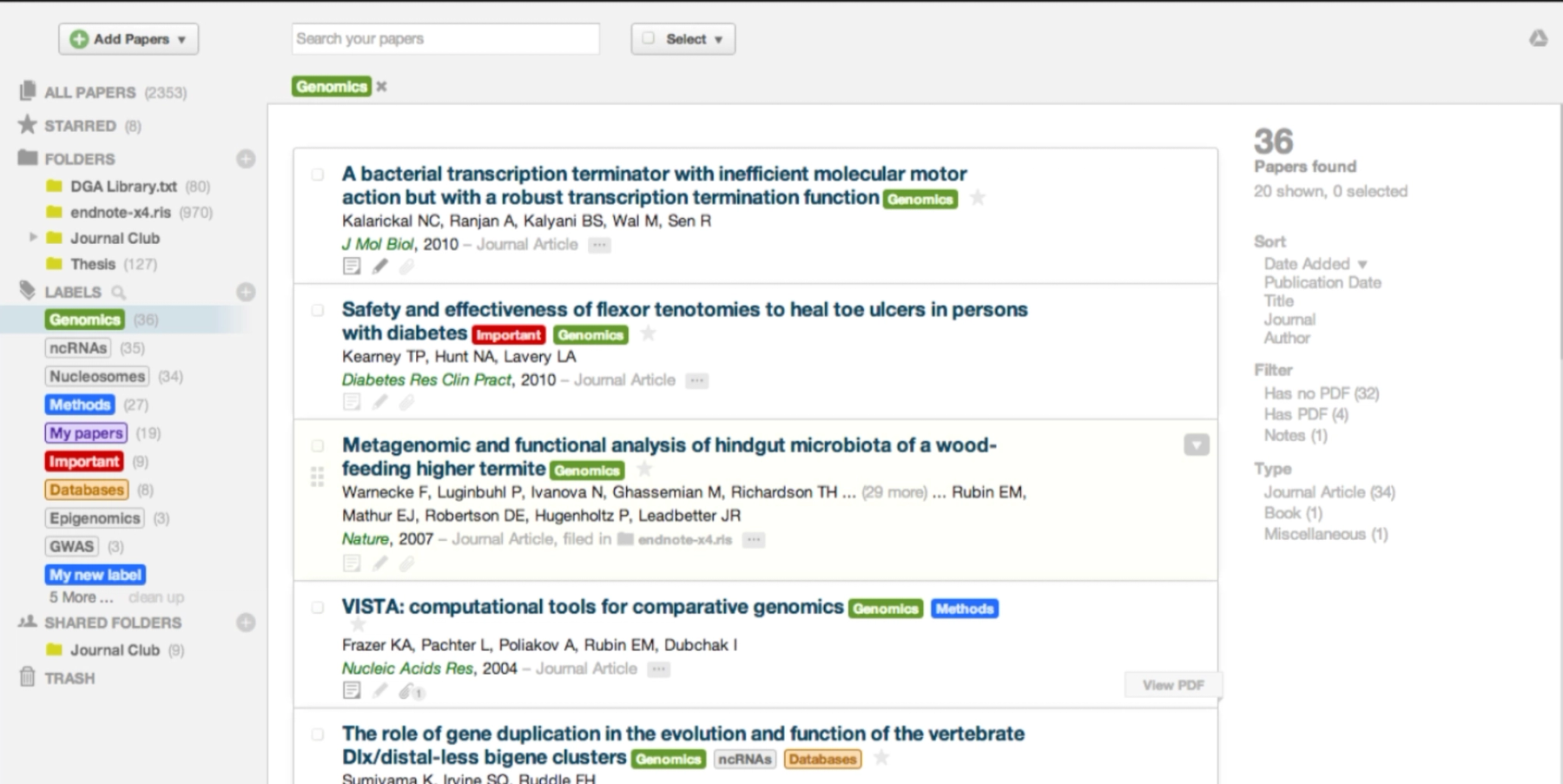Show the 29 more authors
This screenshot has height=784, width=1563.
click(894, 492)
